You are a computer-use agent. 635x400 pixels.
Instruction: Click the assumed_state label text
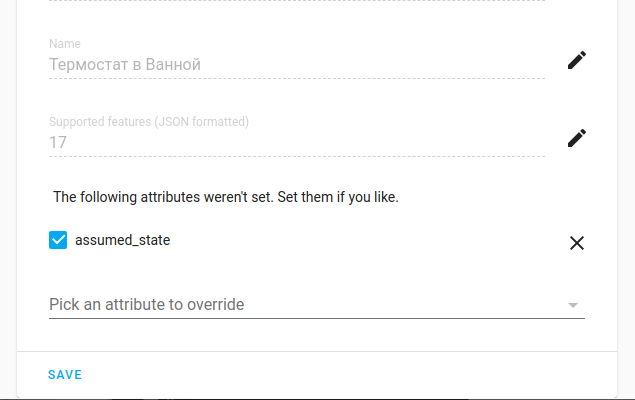tap(122, 240)
